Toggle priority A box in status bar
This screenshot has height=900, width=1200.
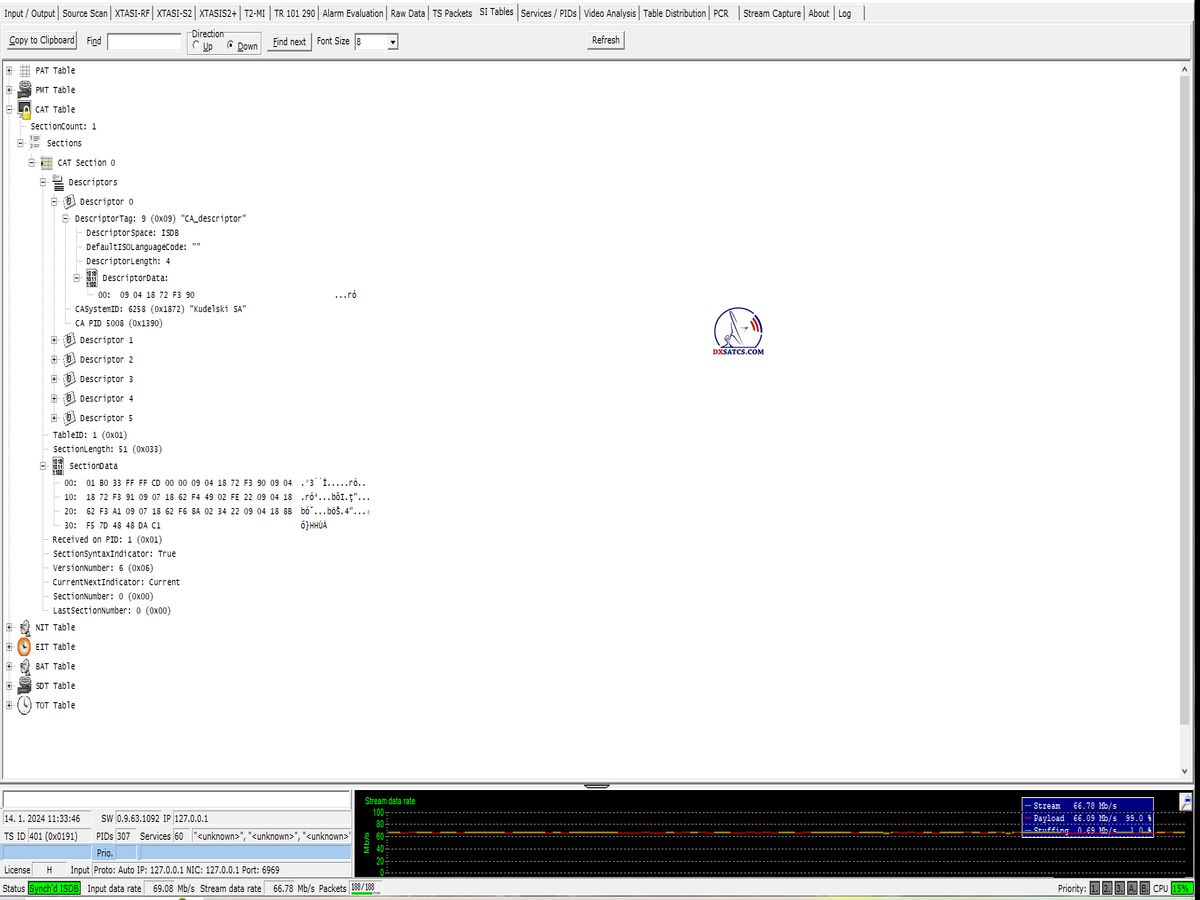(1131, 888)
